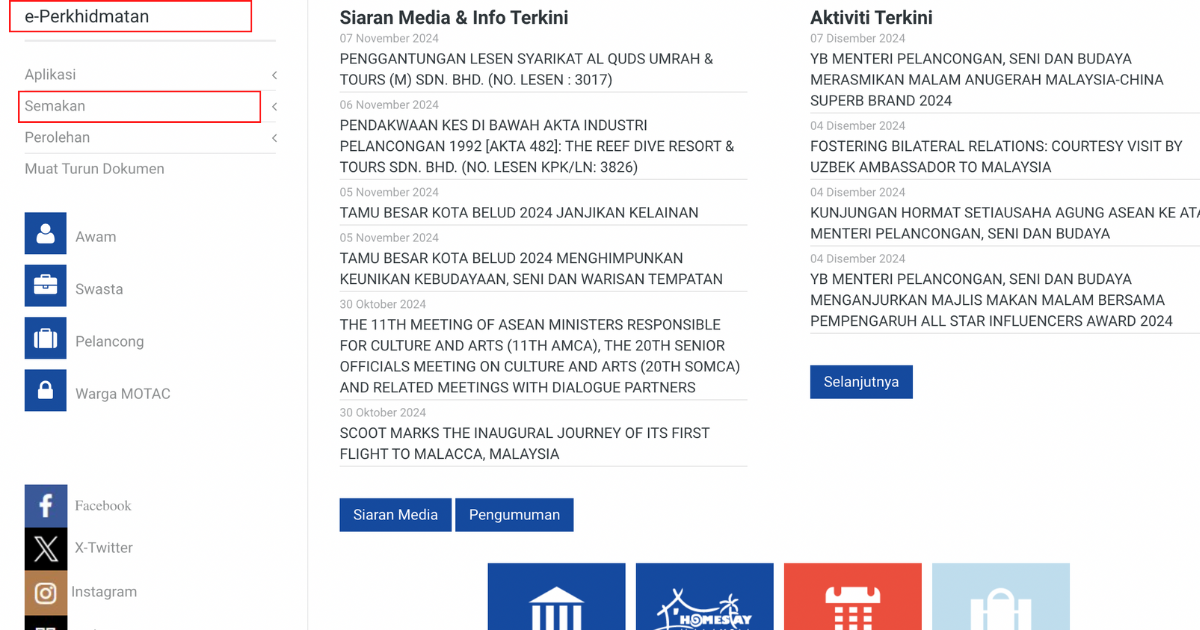
Task: Expand the Semakan submenu arrow
Action: (274, 107)
